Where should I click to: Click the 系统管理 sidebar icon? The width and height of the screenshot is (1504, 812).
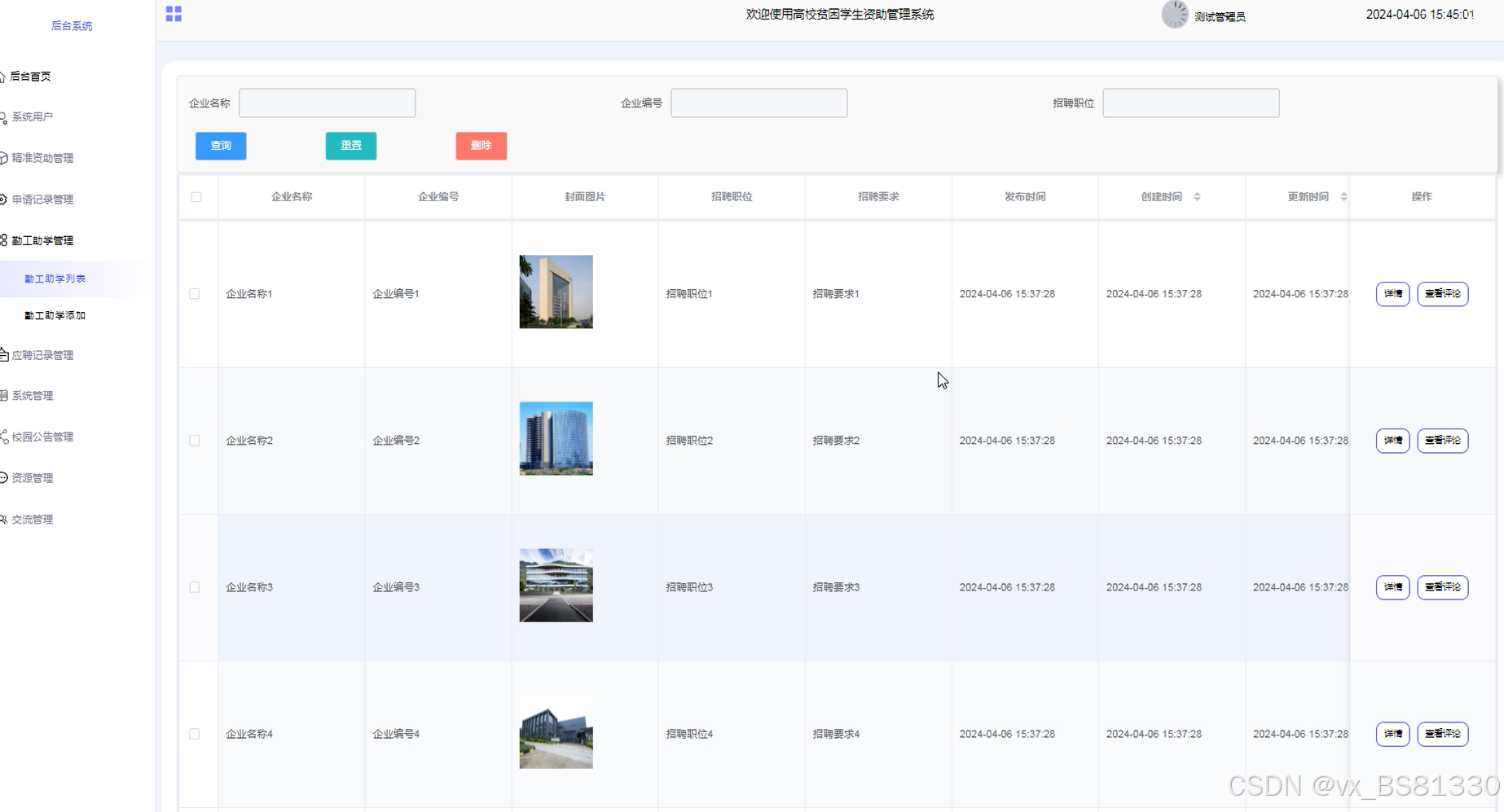point(3,396)
